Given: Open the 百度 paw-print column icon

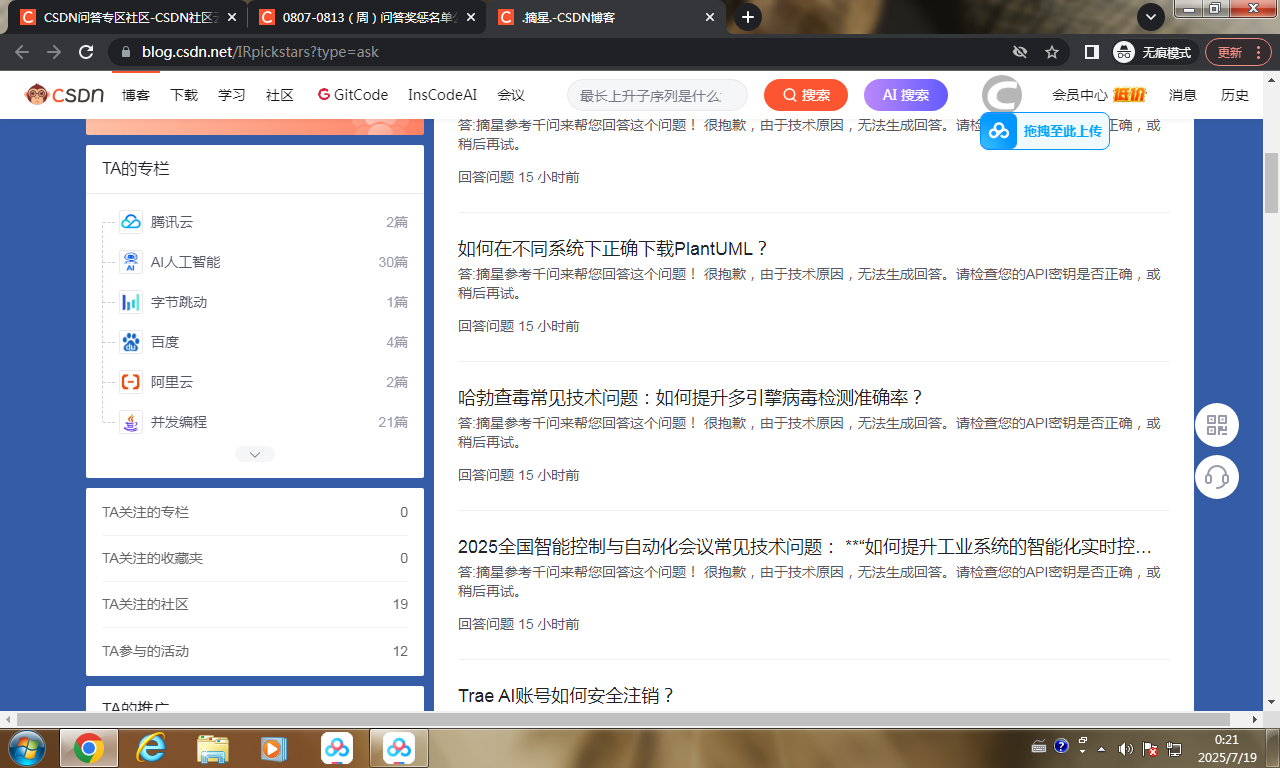Looking at the screenshot, I should click(130, 341).
